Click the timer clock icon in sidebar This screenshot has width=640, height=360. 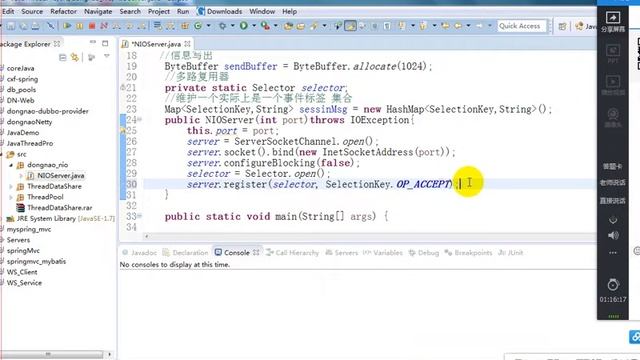coord(613,284)
